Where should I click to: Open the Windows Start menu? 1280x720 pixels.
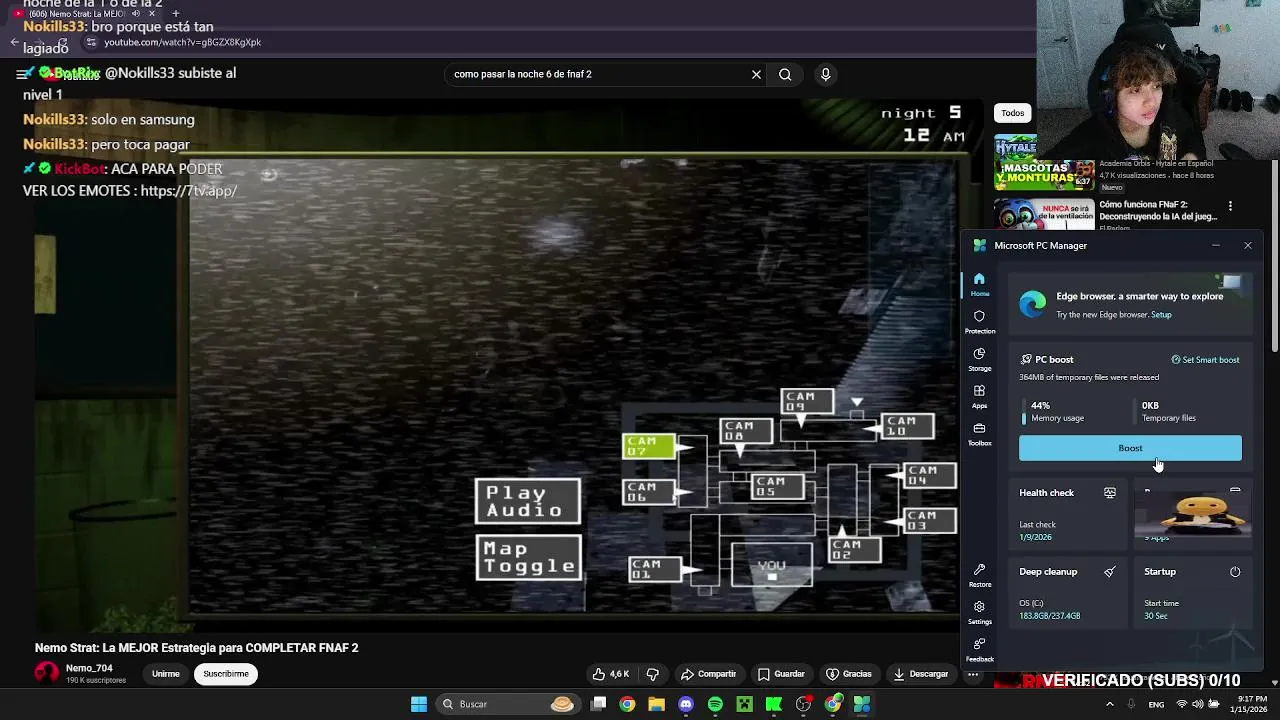coord(419,704)
